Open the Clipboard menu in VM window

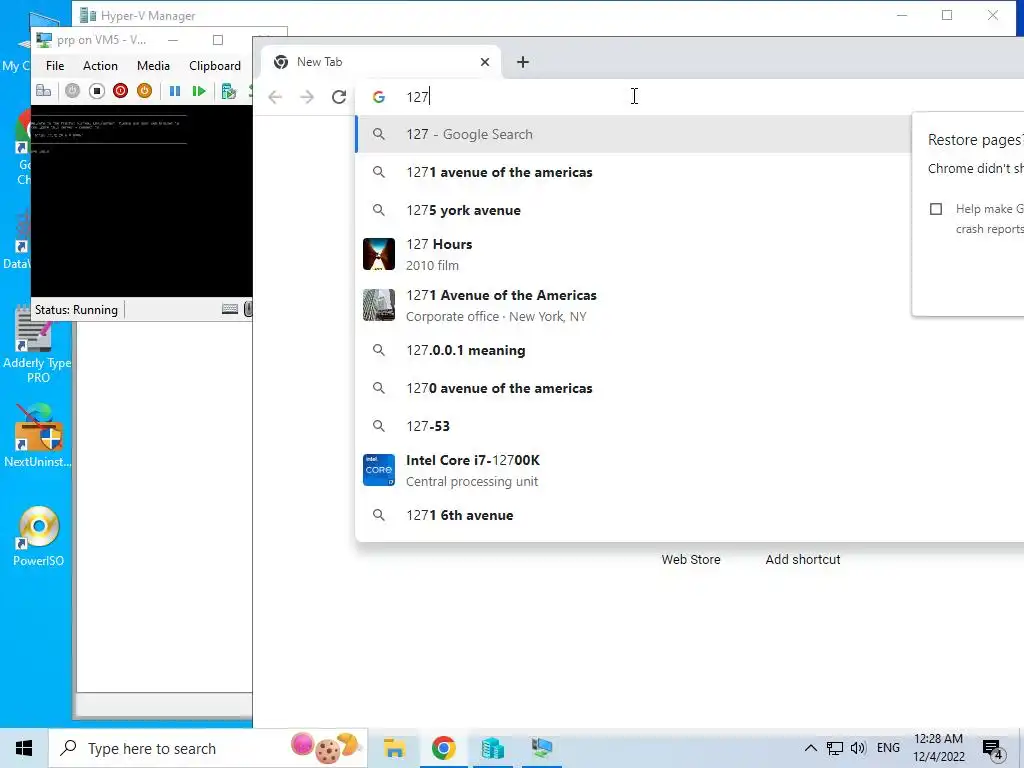(215, 65)
